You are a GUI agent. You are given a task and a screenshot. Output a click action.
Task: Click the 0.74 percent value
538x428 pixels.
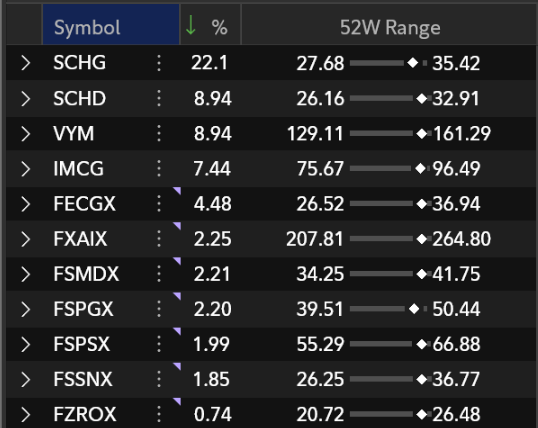coord(212,415)
